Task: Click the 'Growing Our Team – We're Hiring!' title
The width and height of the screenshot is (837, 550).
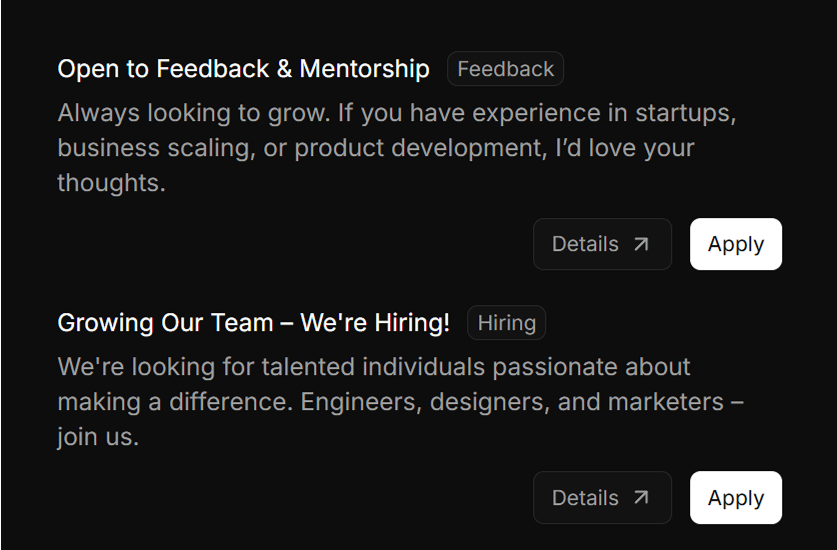Action: 253,323
